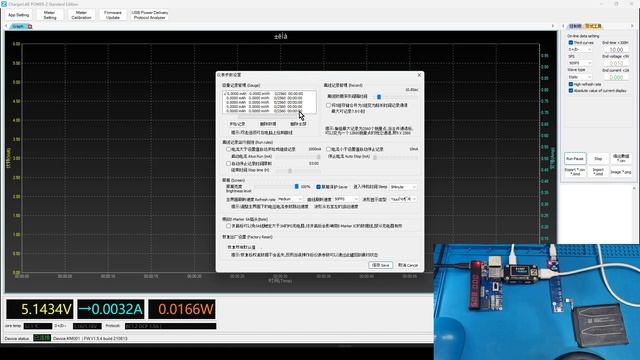Screen dimensions: 640x360
Task: Click ChargerLAB app icon in title bar
Action: click(4, 4)
